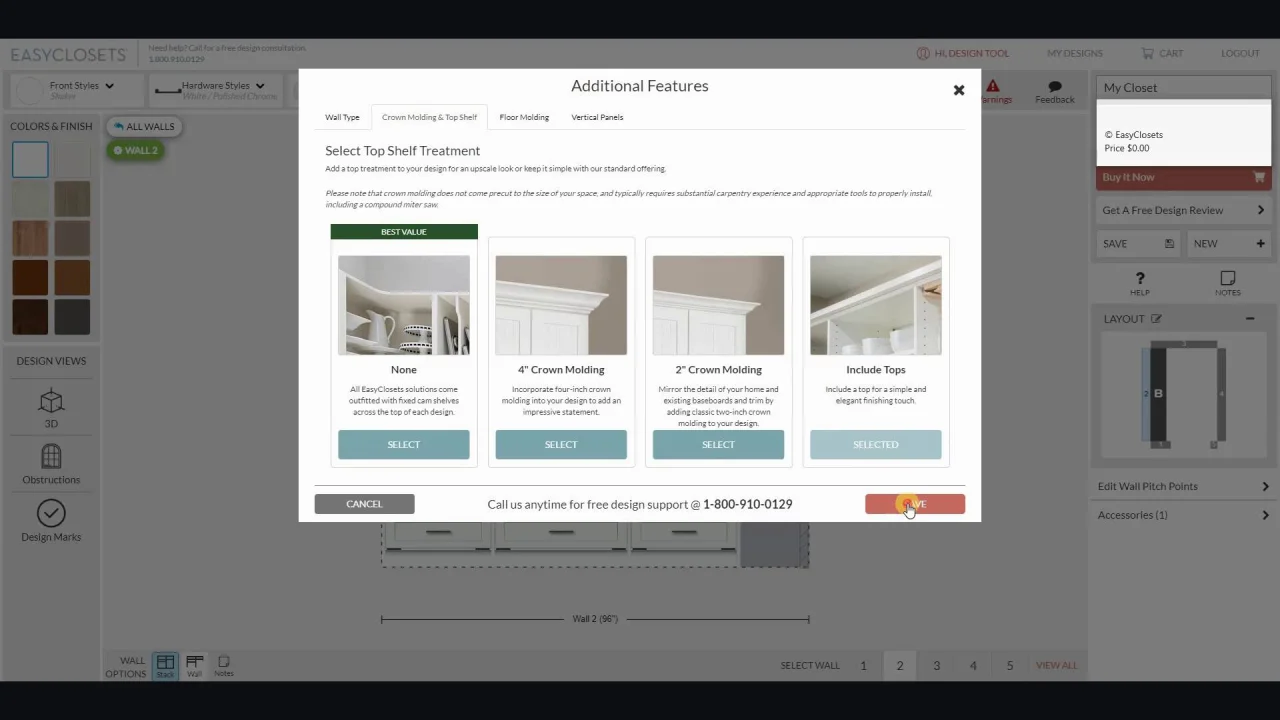Open the Floor Molding tab
The height and width of the screenshot is (720, 1280).
(524, 117)
